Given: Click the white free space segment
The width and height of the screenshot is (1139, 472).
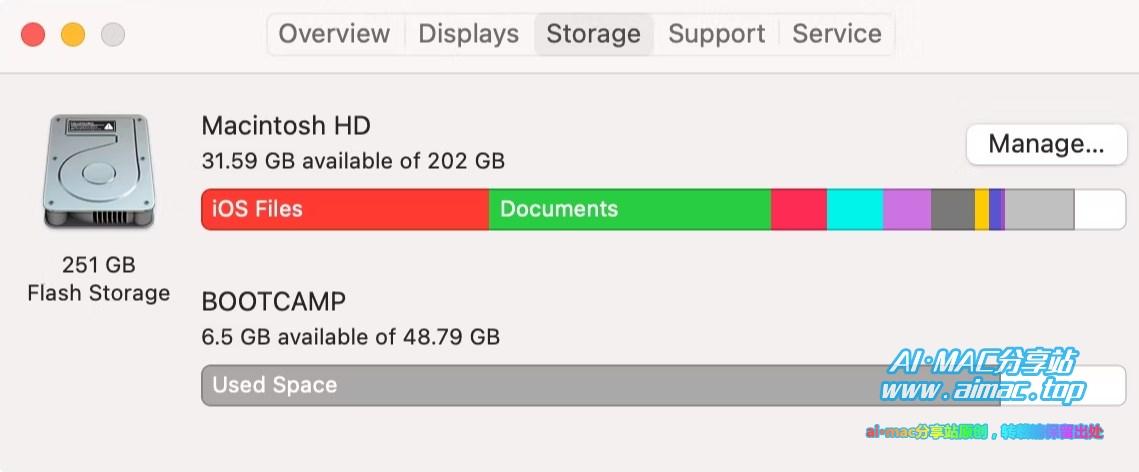Looking at the screenshot, I should click(1100, 209).
